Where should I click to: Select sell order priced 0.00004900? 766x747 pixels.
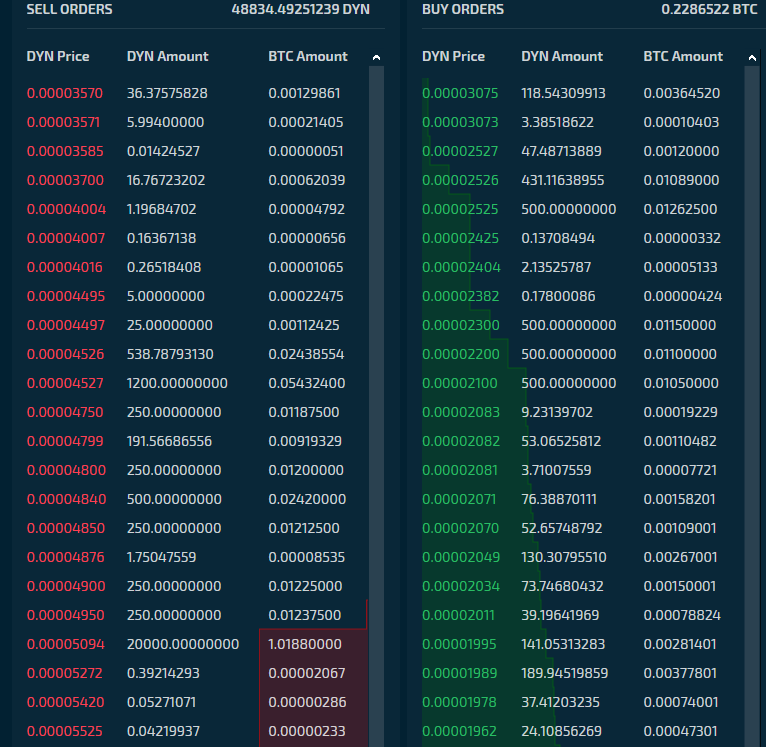coord(197,586)
